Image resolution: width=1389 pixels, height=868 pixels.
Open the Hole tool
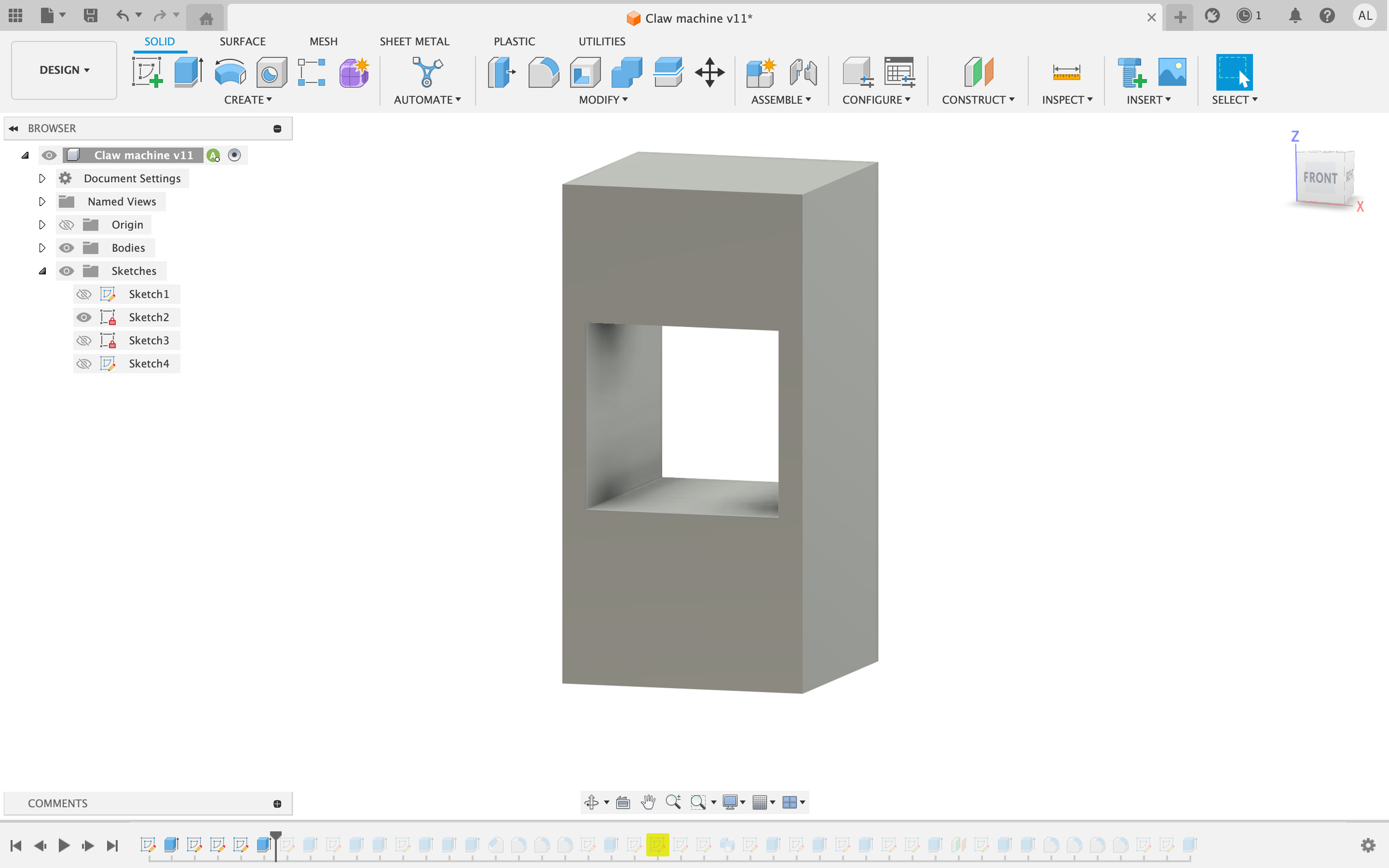271,72
